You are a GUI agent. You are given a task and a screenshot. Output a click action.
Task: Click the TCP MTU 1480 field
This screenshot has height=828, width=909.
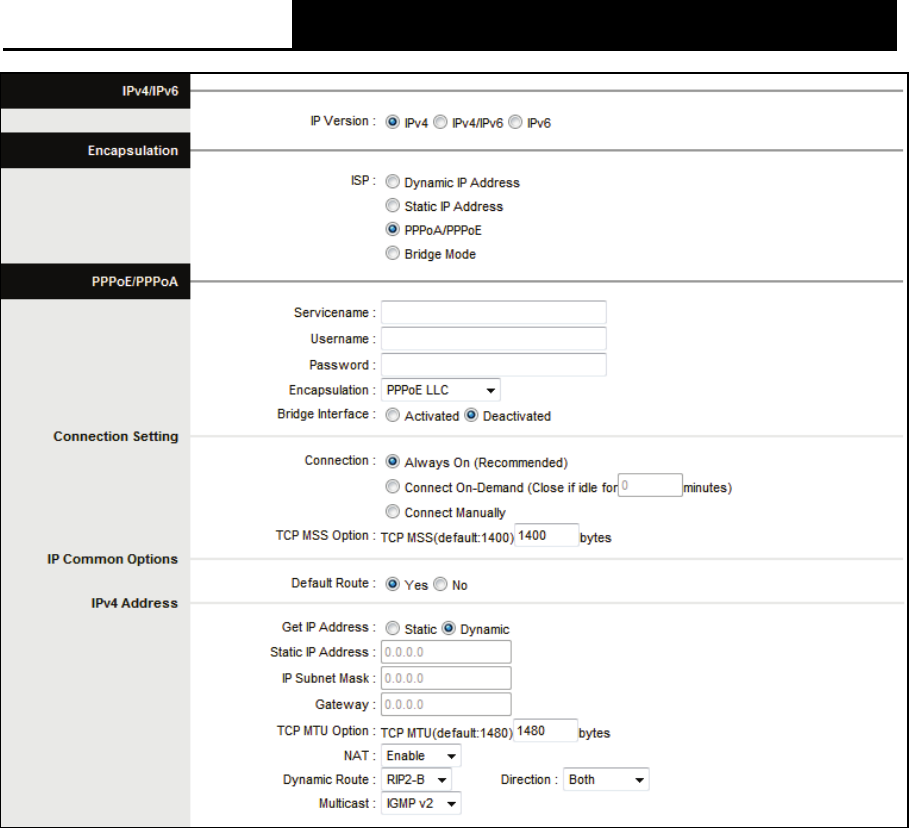click(x=545, y=731)
